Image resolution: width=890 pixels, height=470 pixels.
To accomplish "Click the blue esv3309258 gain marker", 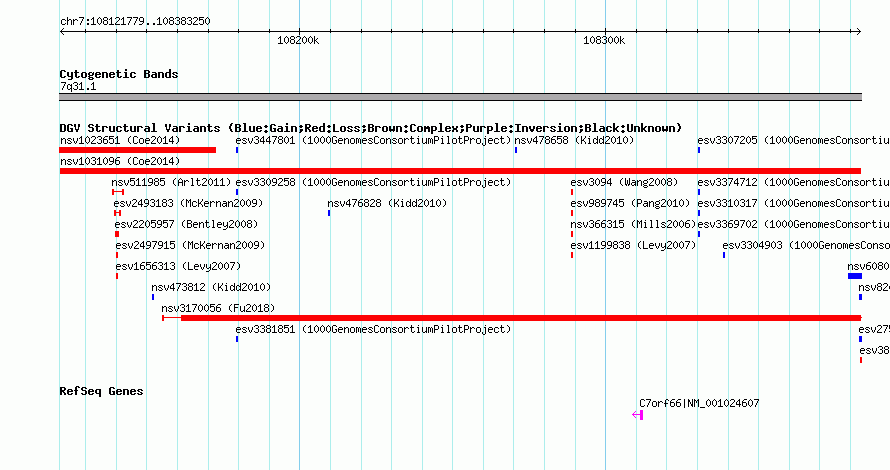I will [x=237, y=192].
